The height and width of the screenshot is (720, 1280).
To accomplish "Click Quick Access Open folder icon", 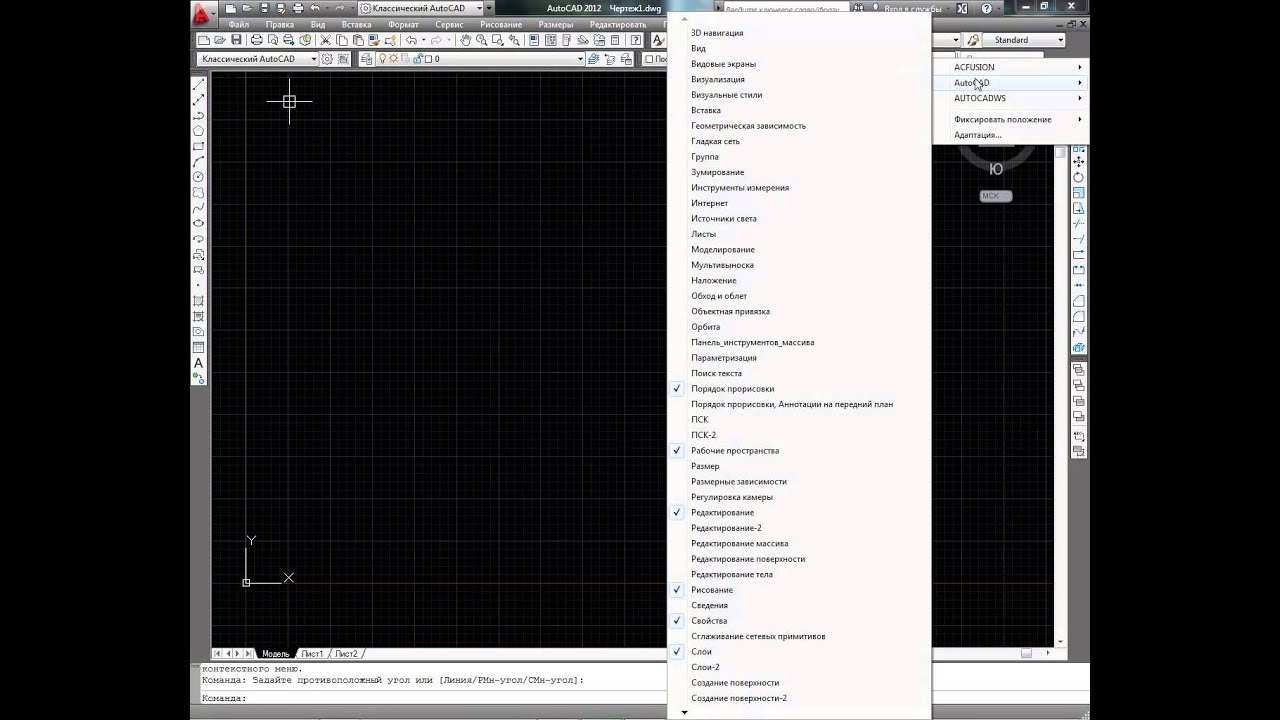I will 247,8.
